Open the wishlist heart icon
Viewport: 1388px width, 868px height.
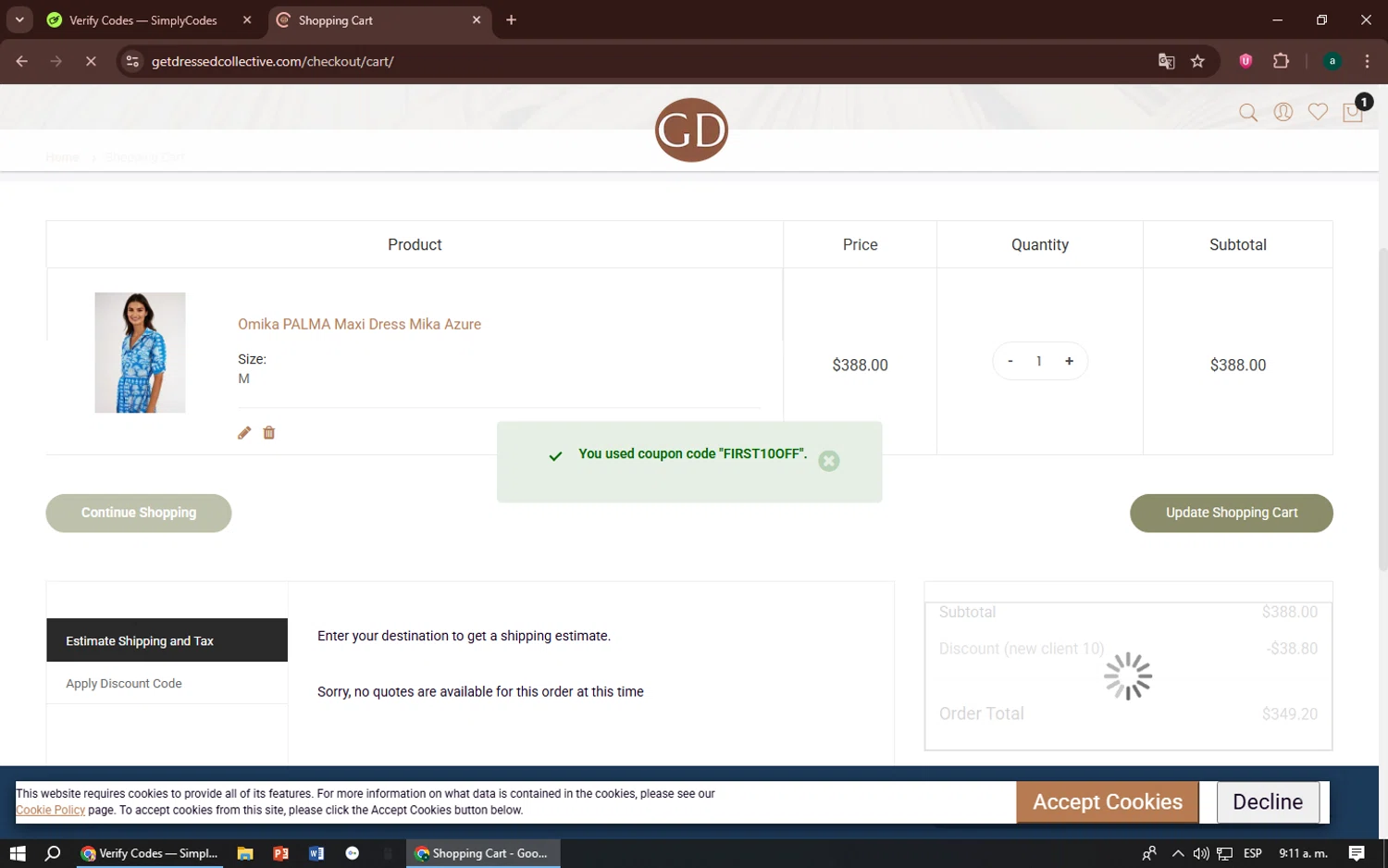1318,112
